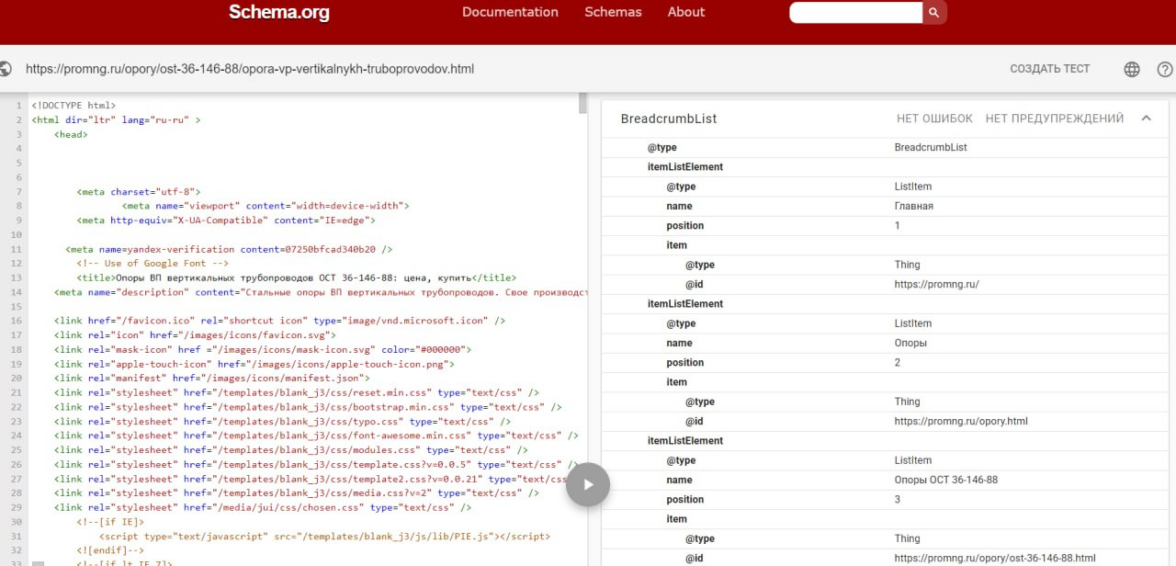This screenshot has height=566, width=1176.
Task: Click the НЕТ ПРЕДУПРЕЖДЕНИЙ status label
Action: click(x=1054, y=118)
